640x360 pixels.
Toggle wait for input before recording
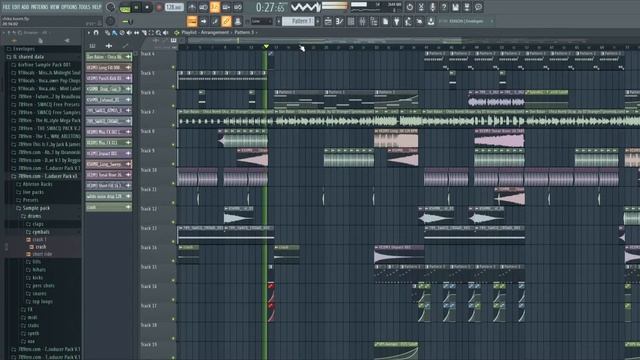(x=203, y=7)
